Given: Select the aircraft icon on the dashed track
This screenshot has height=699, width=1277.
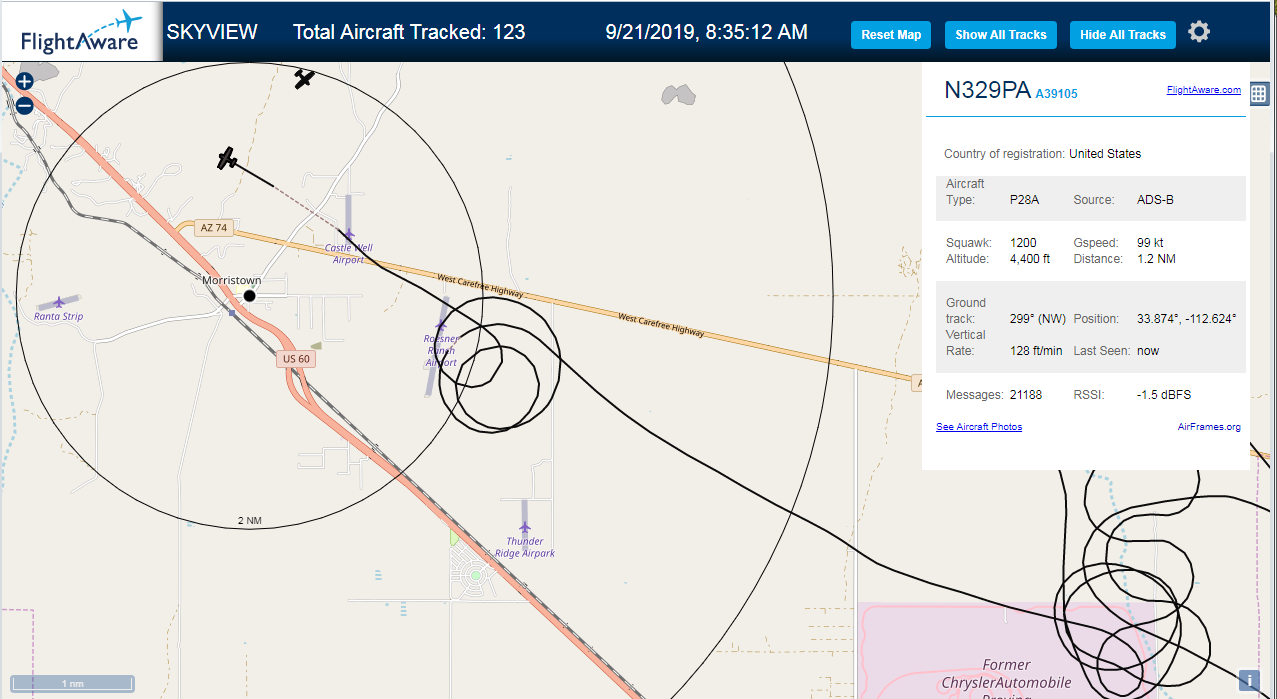Looking at the screenshot, I should coord(228,159).
